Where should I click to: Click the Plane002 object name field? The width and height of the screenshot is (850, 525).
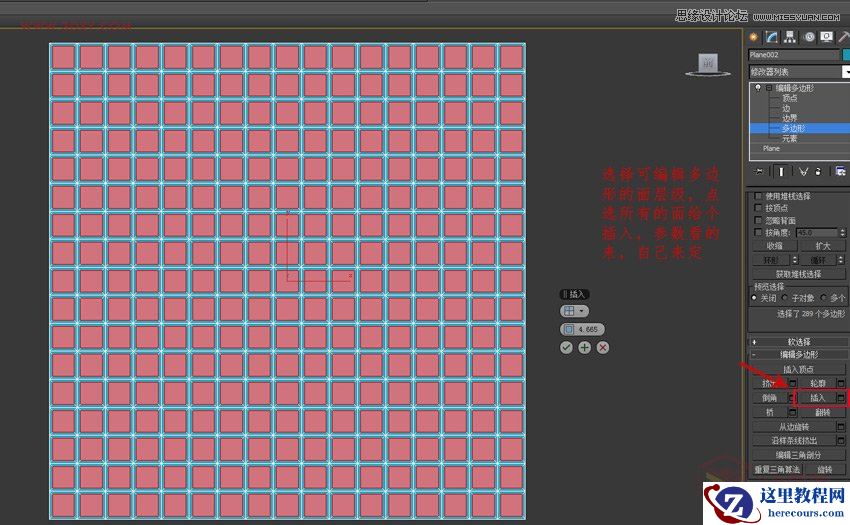click(793, 55)
